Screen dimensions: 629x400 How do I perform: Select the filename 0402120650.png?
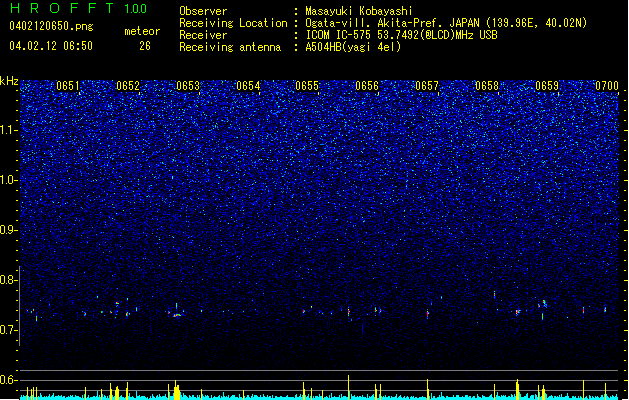(x=51, y=26)
